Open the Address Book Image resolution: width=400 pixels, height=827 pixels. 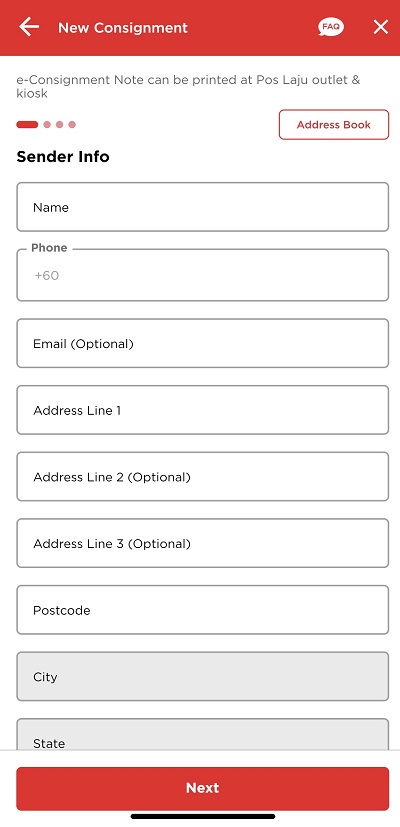click(334, 125)
